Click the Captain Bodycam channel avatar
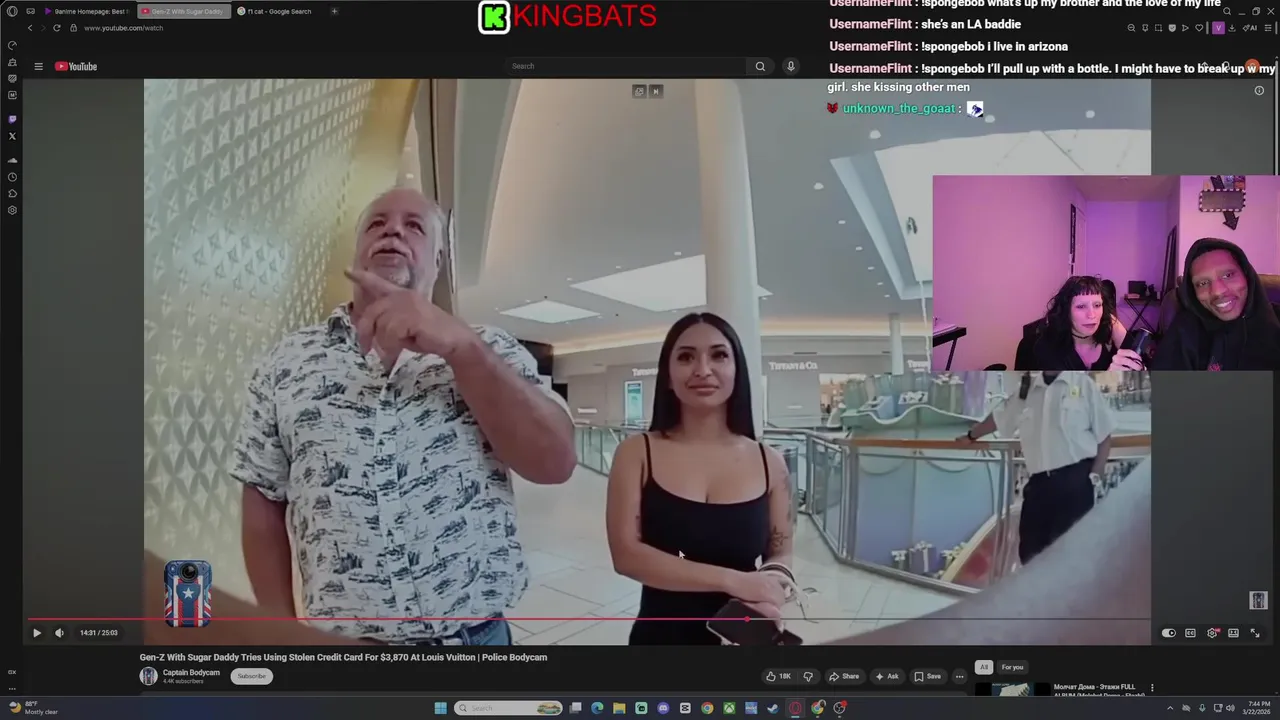This screenshot has width=1280, height=720. (x=148, y=676)
